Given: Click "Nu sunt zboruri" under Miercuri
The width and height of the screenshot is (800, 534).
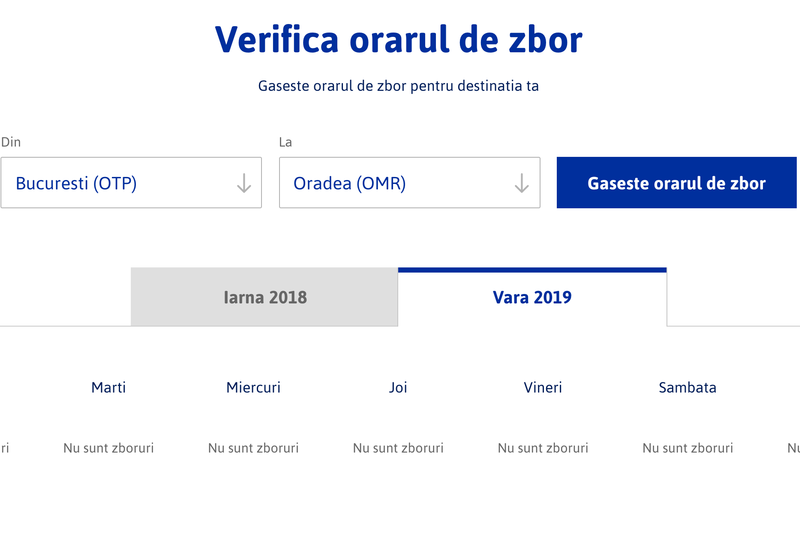Looking at the screenshot, I should pyautogui.click(x=253, y=448).
